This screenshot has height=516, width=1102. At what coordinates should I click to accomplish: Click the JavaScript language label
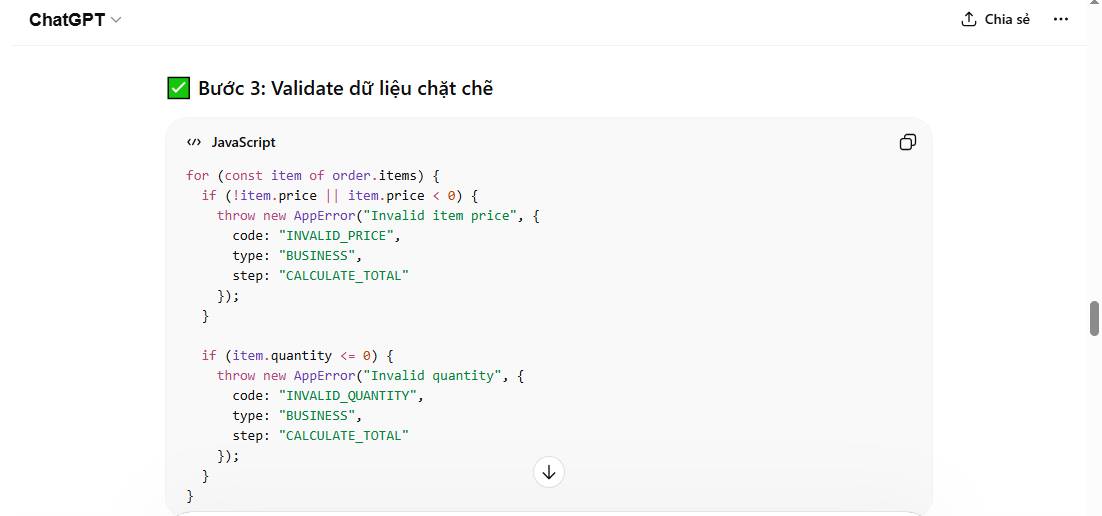243,142
